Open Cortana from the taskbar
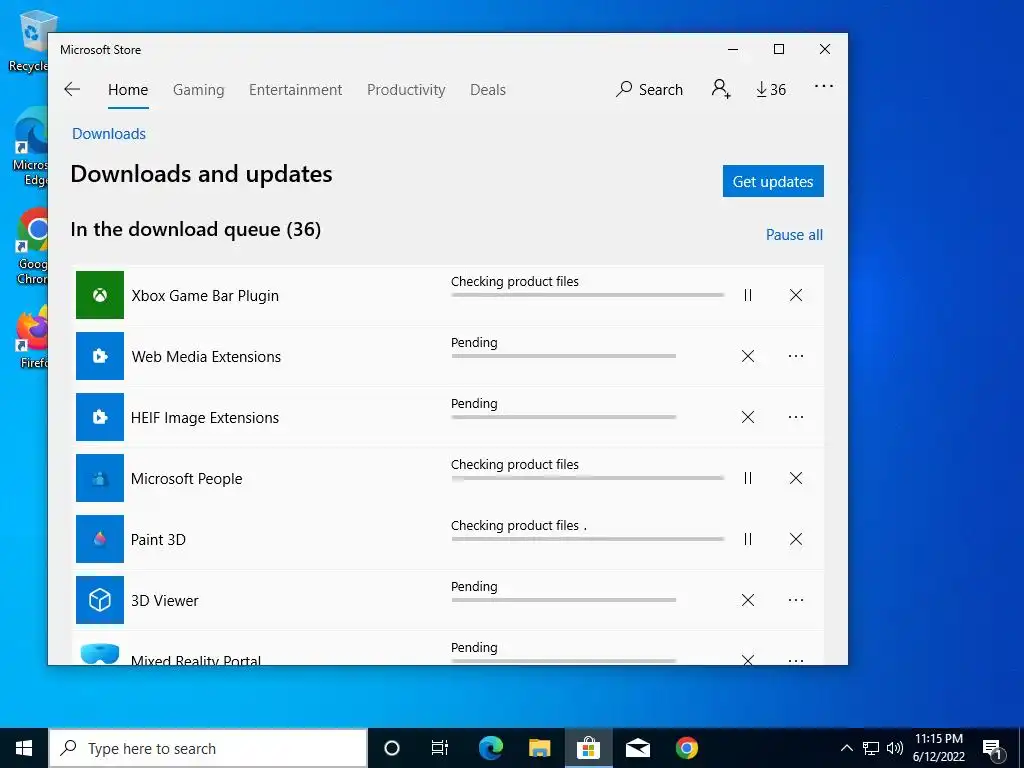The image size is (1024, 768). point(392,748)
